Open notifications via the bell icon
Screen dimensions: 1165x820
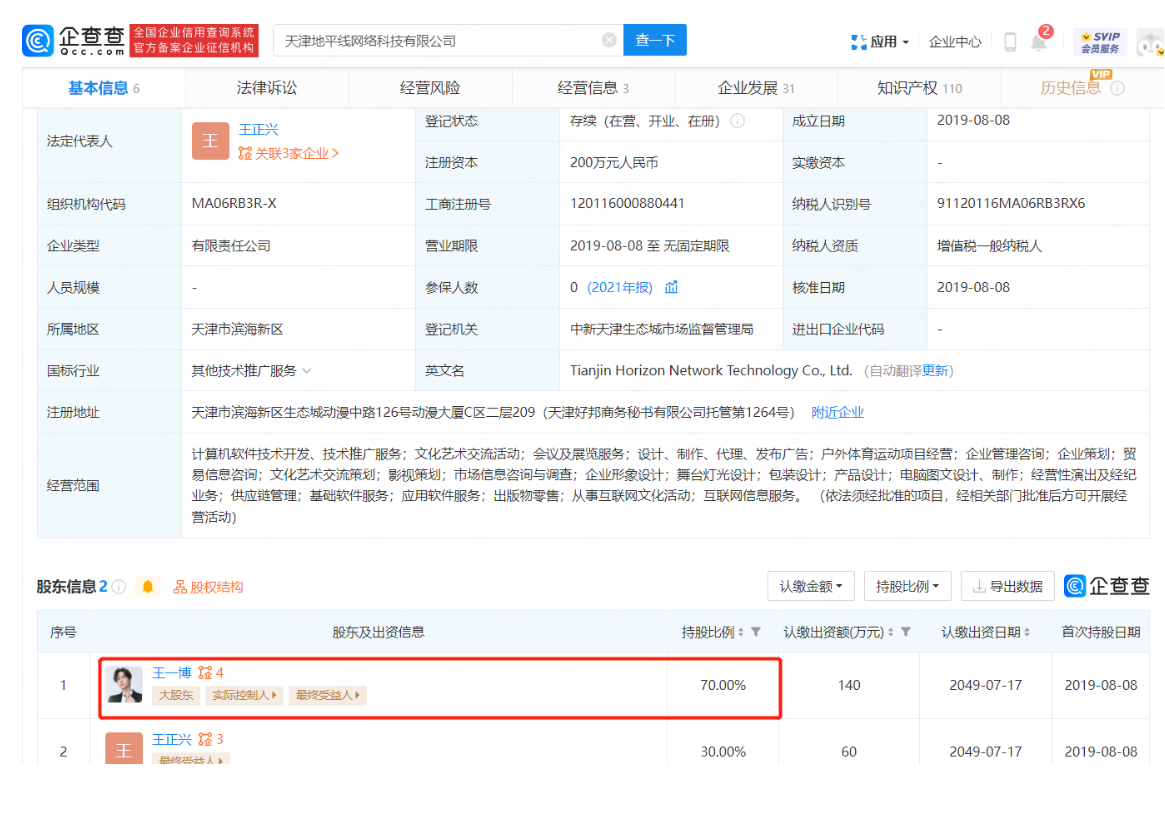(1038, 40)
